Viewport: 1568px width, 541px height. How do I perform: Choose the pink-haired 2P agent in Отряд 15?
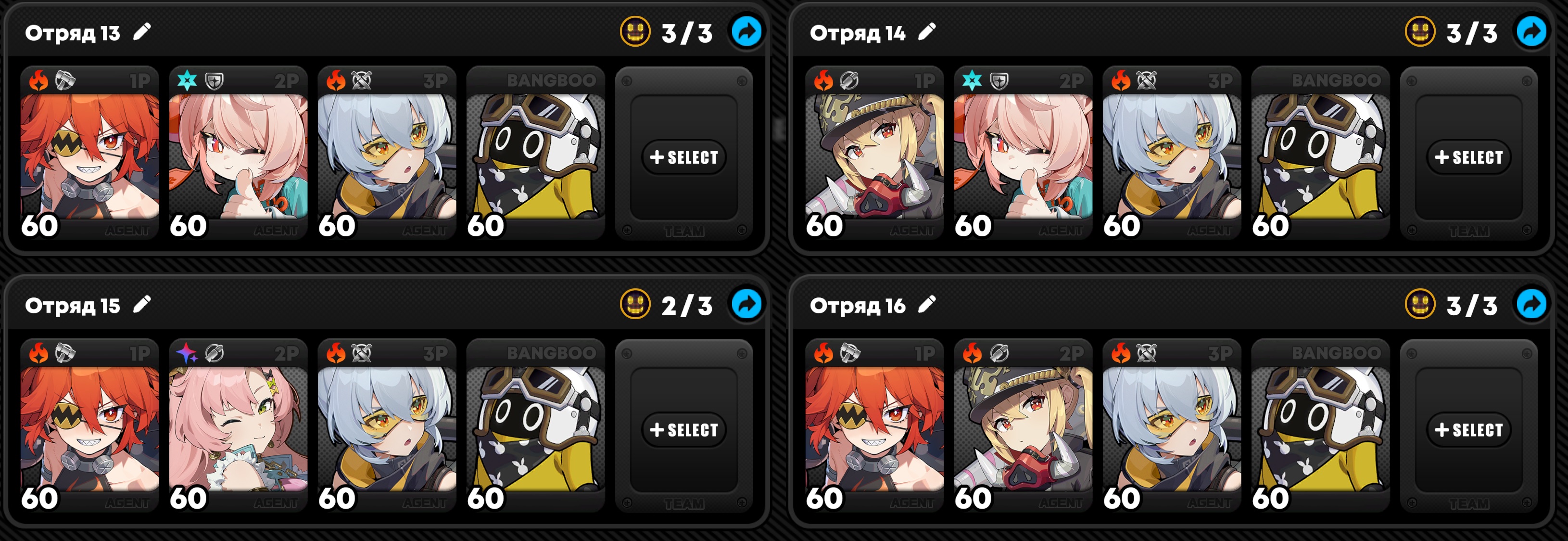pos(238,425)
